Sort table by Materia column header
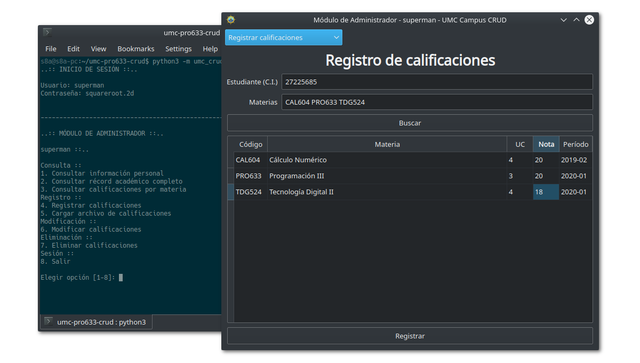Screen dimensions: 640x363 pos(387,144)
